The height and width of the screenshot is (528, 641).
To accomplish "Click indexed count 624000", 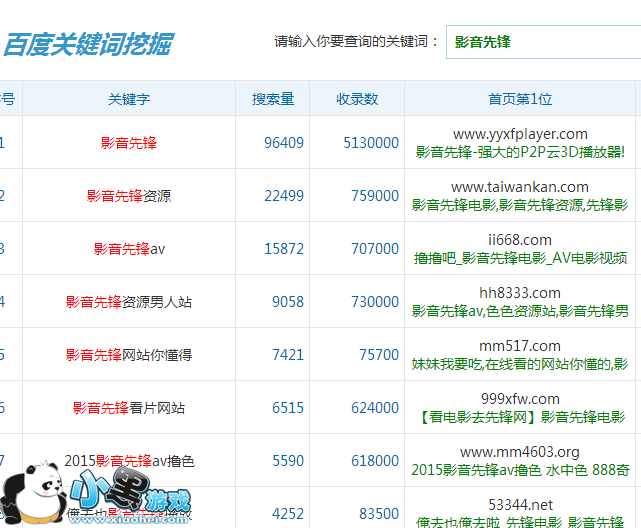I will 375,407.
